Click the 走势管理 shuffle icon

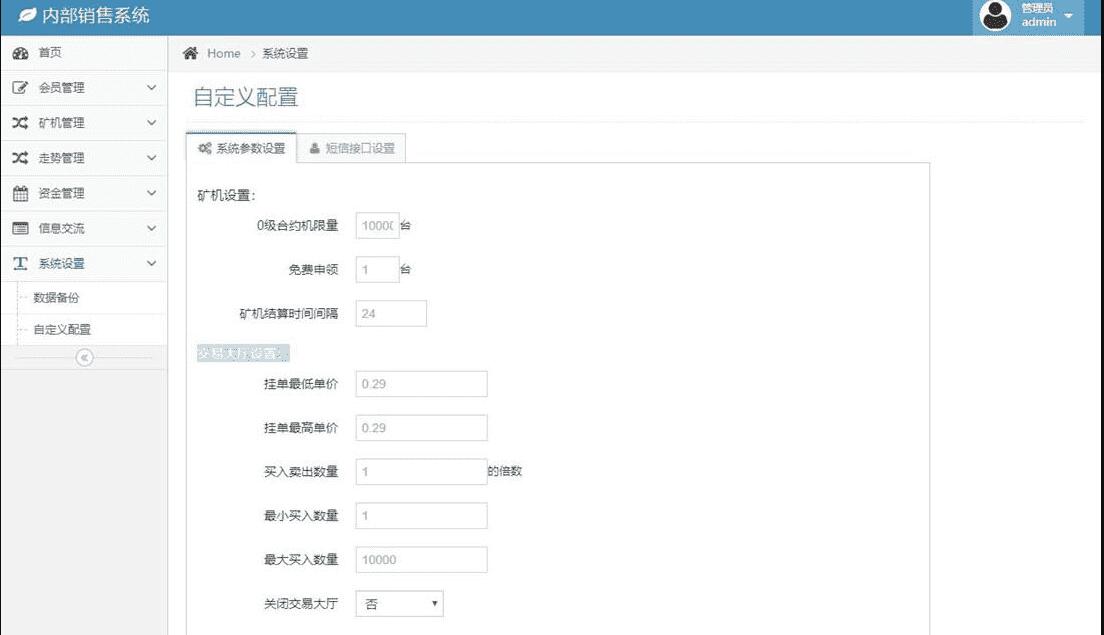(20, 158)
